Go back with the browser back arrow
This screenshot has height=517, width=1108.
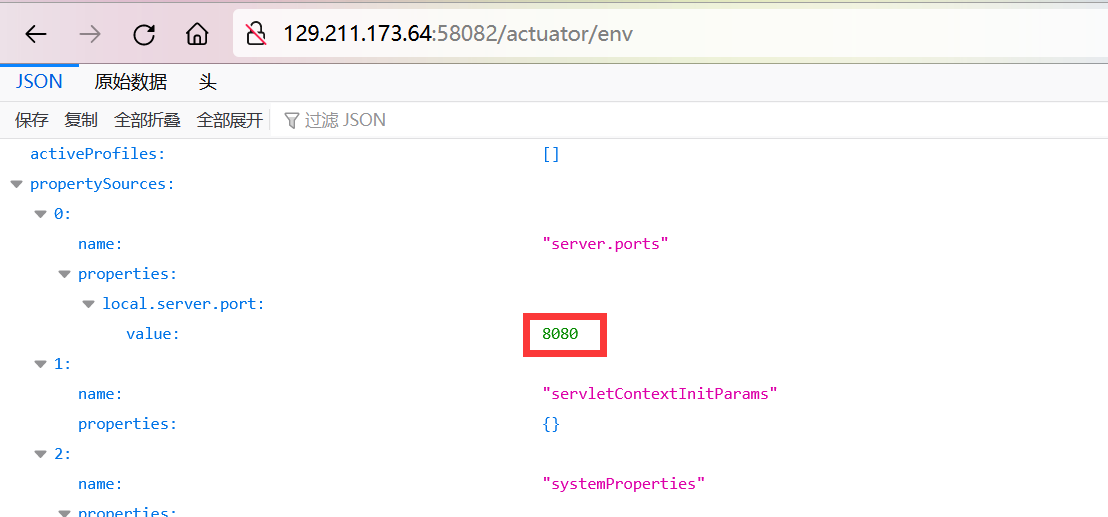[x=36, y=34]
